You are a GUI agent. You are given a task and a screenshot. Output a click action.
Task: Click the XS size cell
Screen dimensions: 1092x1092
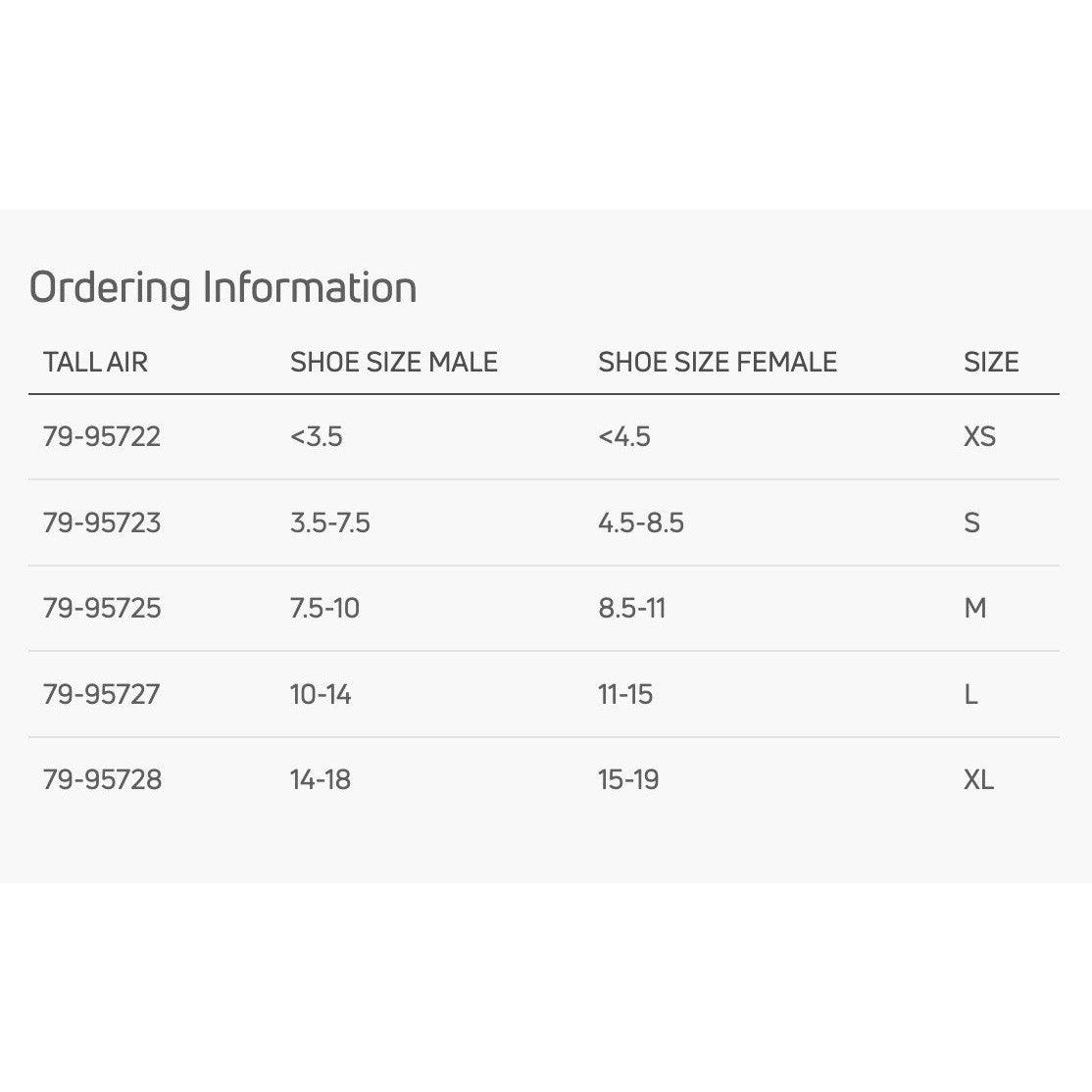click(979, 436)
